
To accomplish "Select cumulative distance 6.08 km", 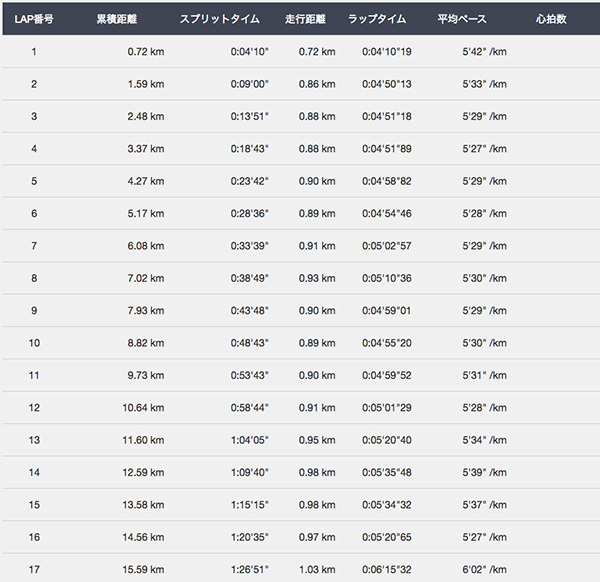I will point(146,246).
